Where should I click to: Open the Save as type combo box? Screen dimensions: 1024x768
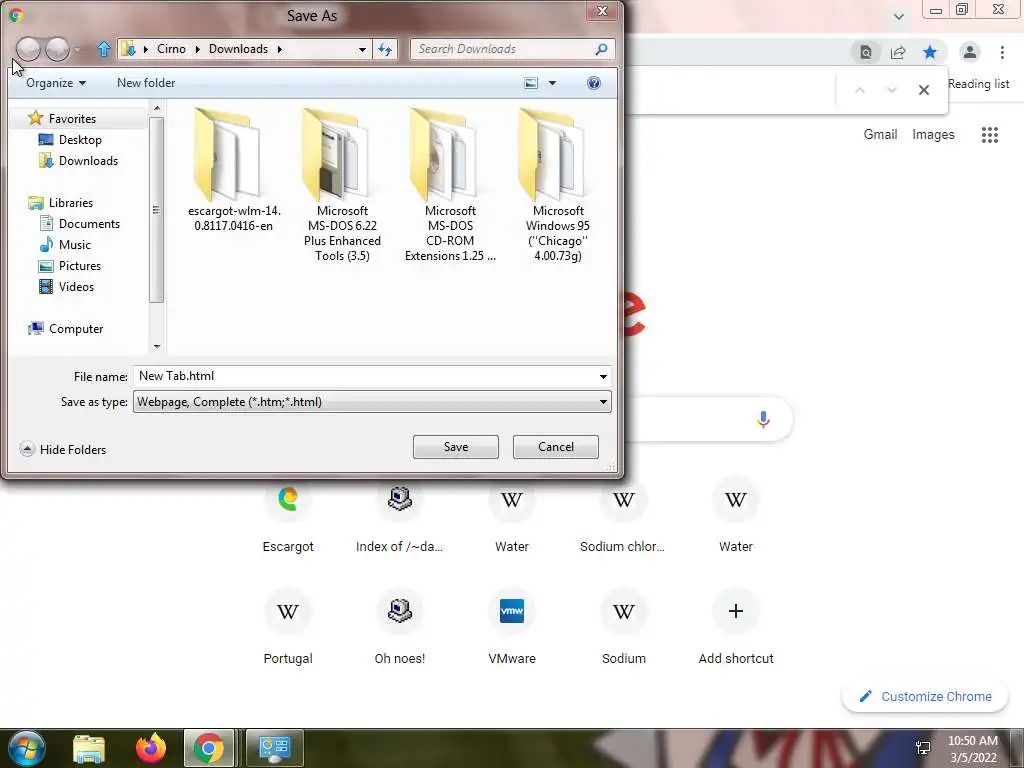tap(372, 402)
